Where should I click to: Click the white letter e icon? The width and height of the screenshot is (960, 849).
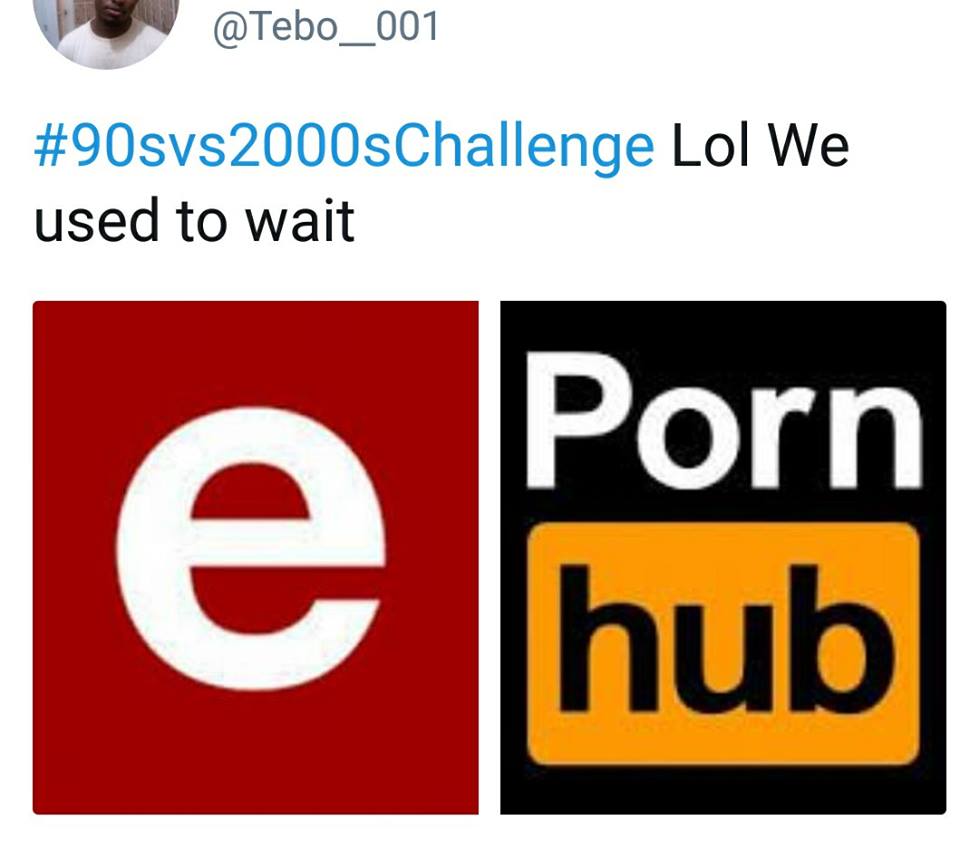click(x=251, y=549)
